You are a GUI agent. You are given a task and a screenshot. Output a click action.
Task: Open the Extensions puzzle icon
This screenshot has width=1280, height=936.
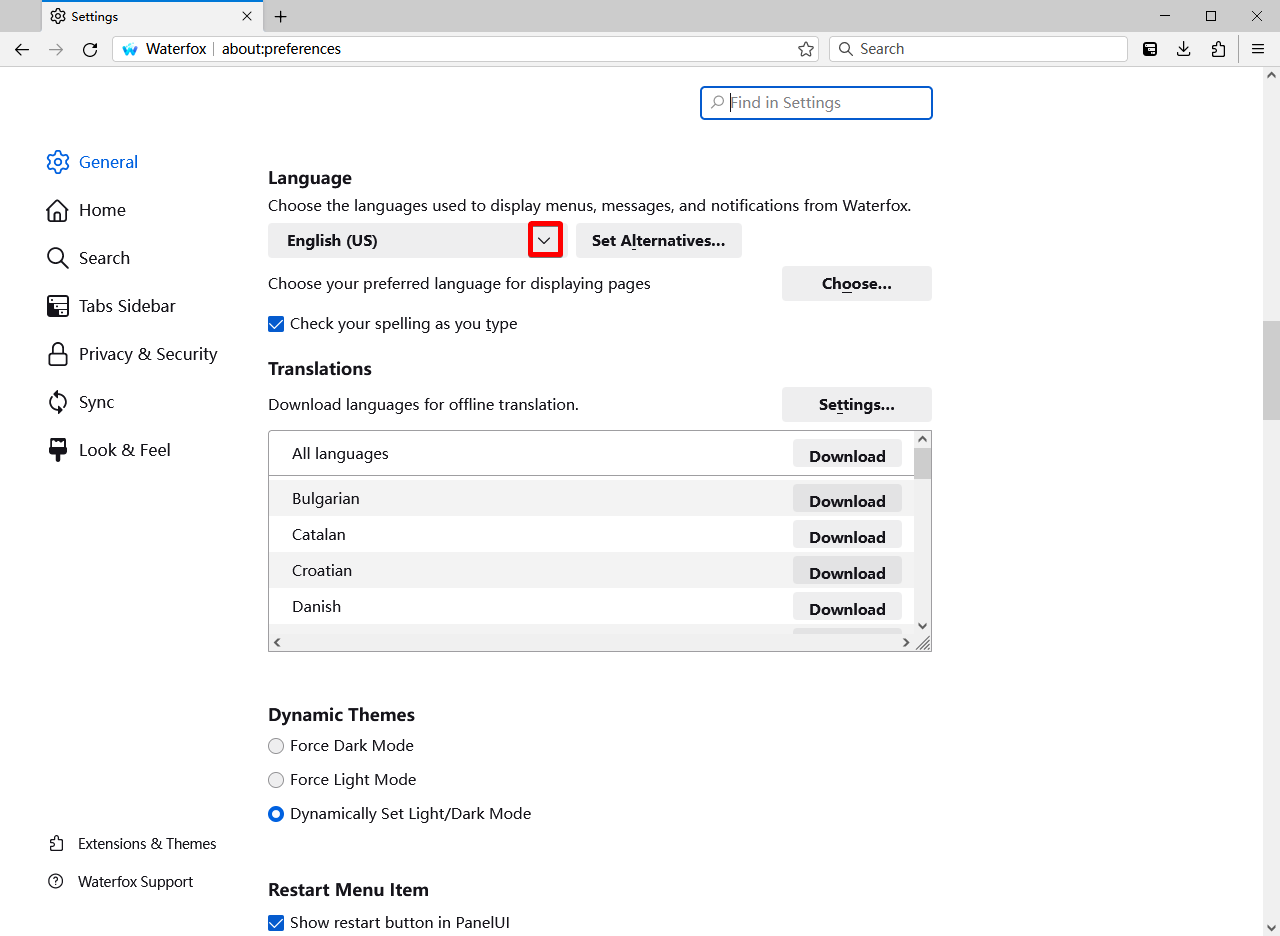pos(1218,49)
